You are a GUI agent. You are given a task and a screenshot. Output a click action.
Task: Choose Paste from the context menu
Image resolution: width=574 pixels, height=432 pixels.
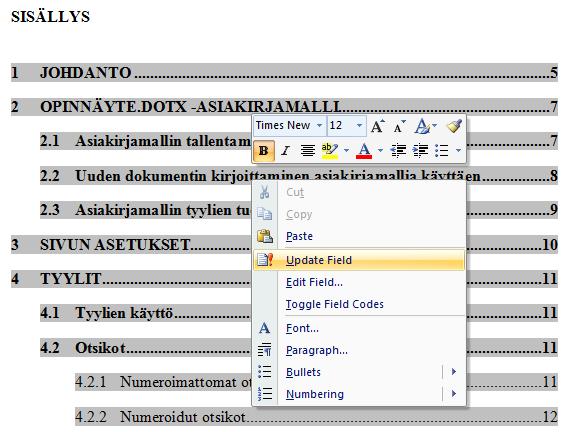pos(359,236)
